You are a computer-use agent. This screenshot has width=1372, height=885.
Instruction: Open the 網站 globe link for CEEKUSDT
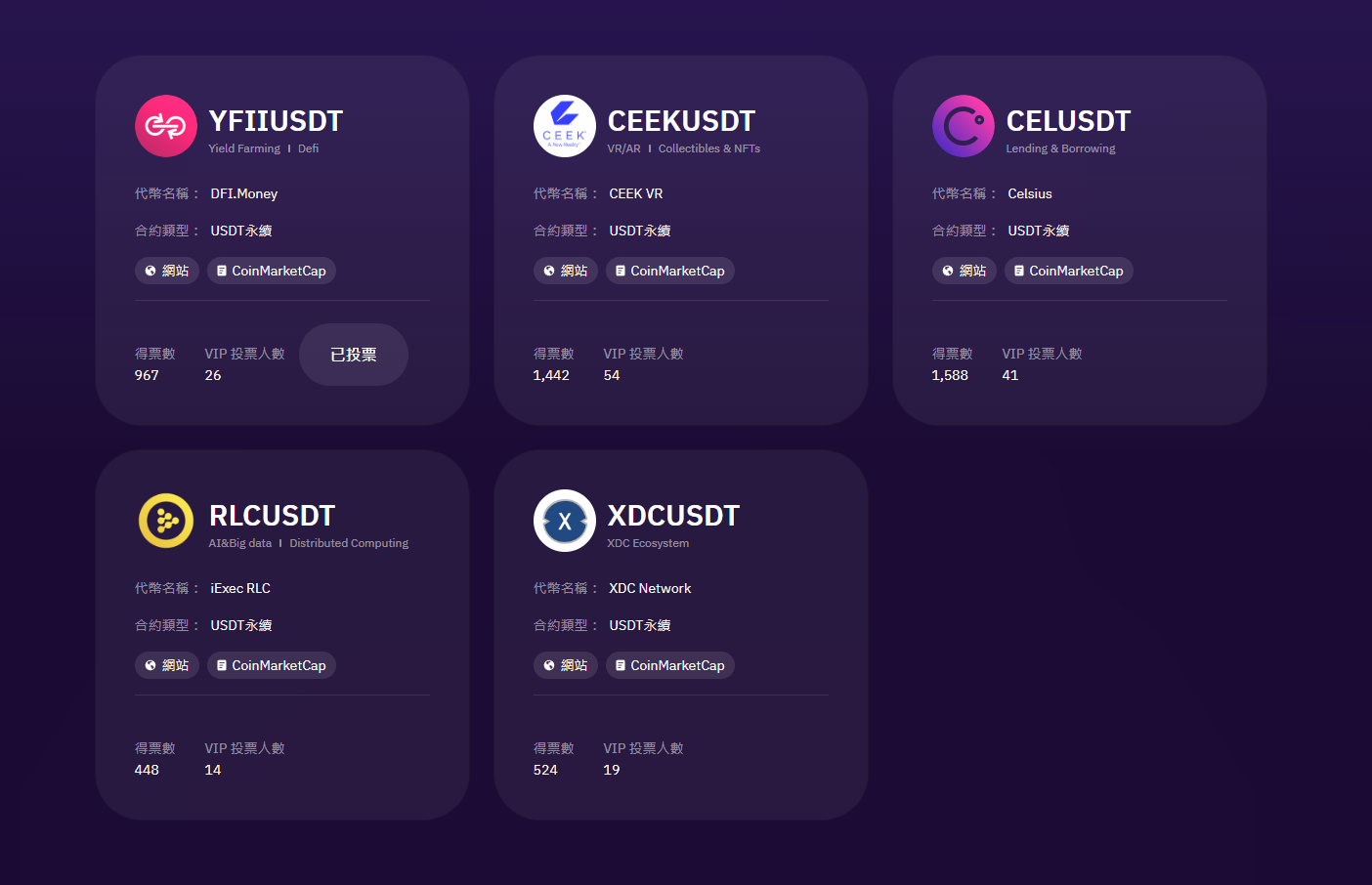click(x=566, y=271)
